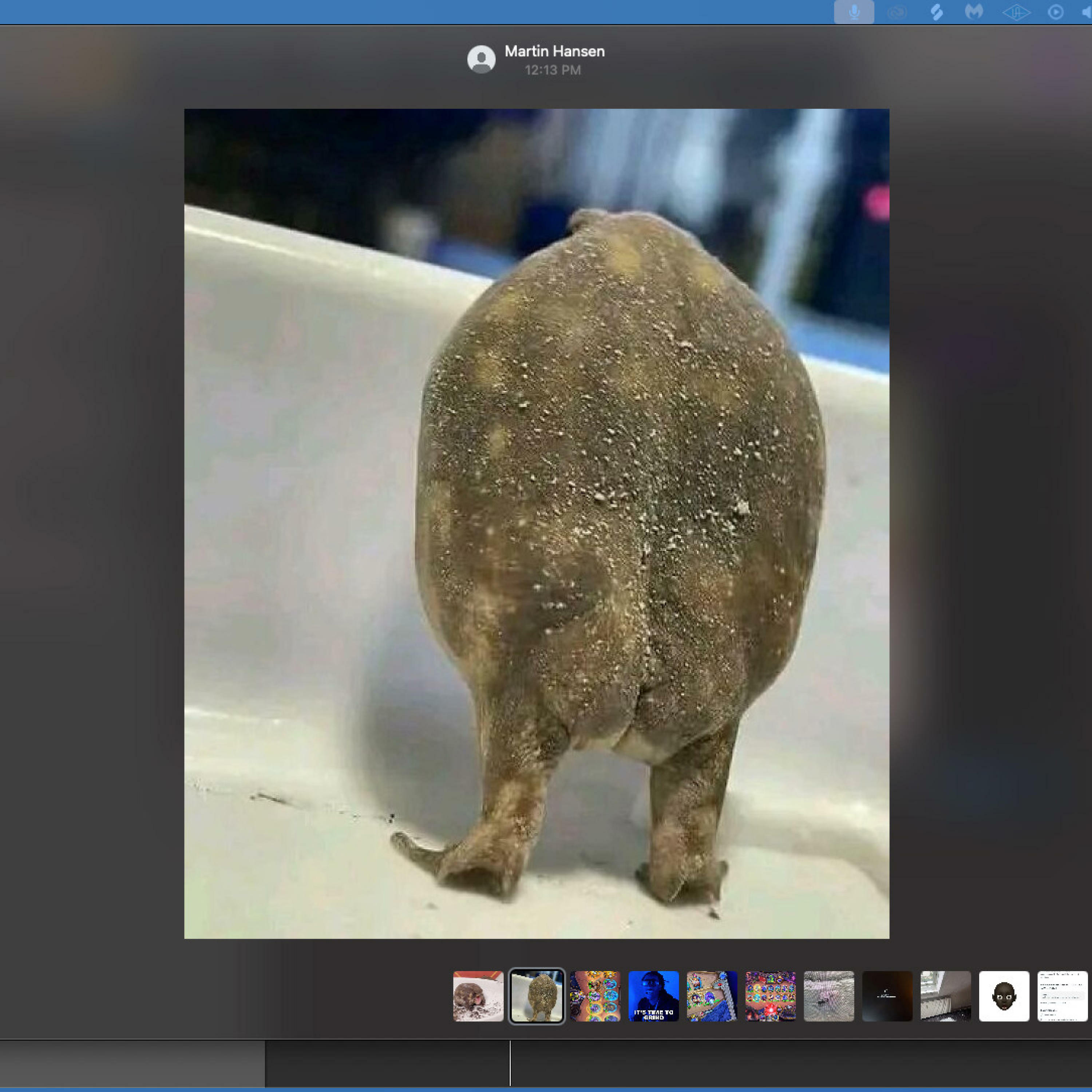Click the Martin Hansen sender name
Viewport: 1092px width, 1092px height.
[x=554, y=51]
